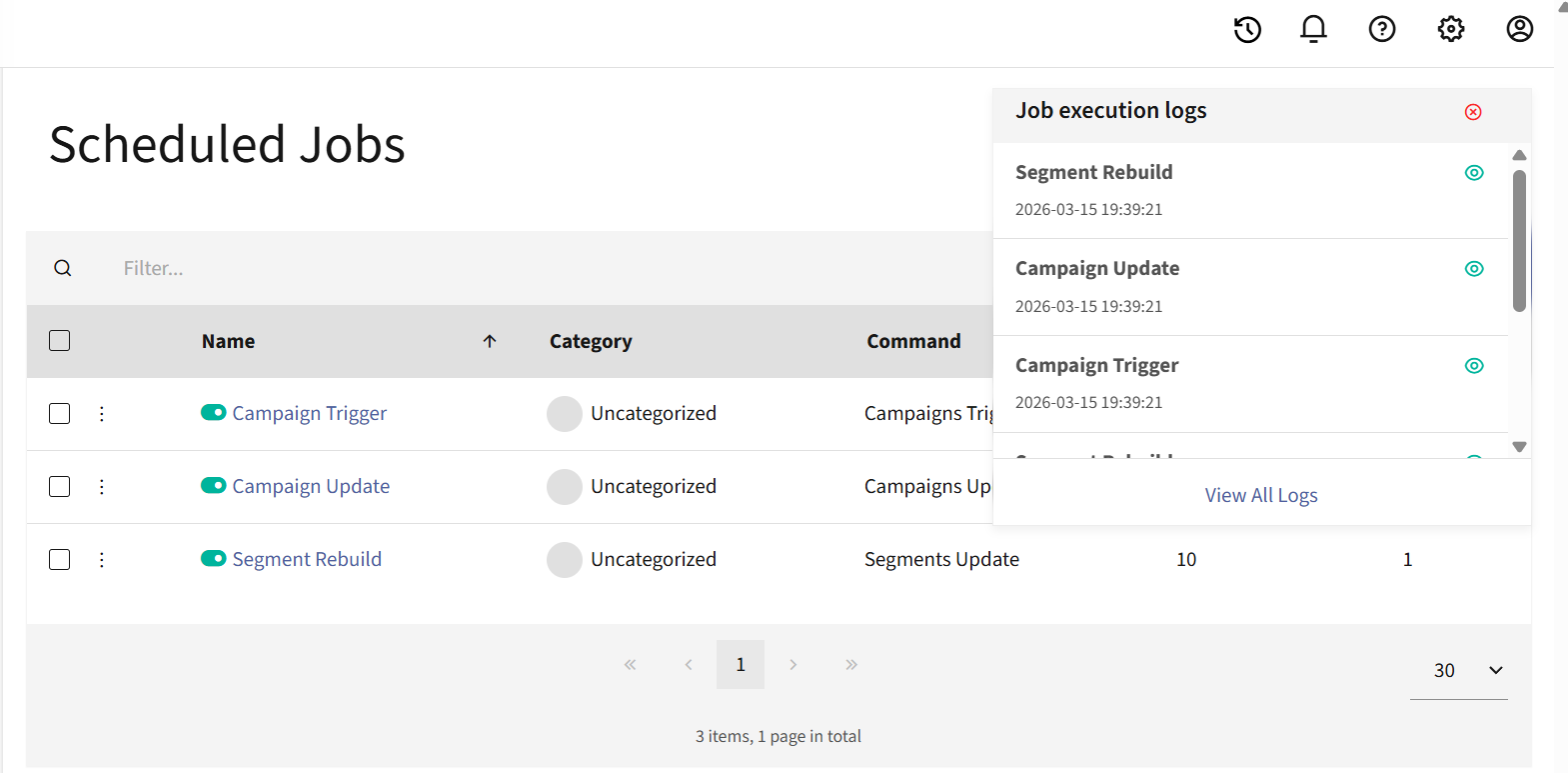Open the help question mark icon
This screenshot has height=773, width=1568.
[x=1382, y=29]
